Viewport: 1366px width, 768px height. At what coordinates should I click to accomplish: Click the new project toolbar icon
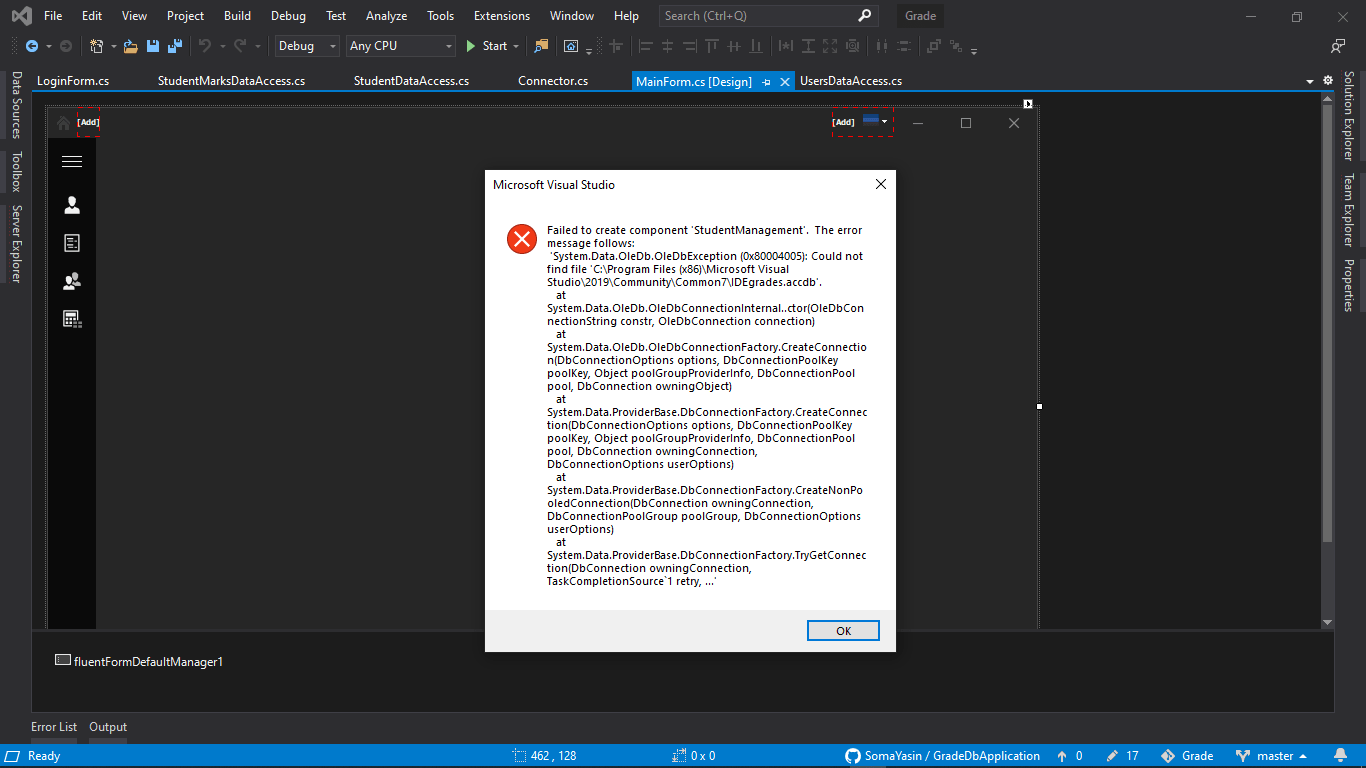pyautogui.click(x=97, y=46)
